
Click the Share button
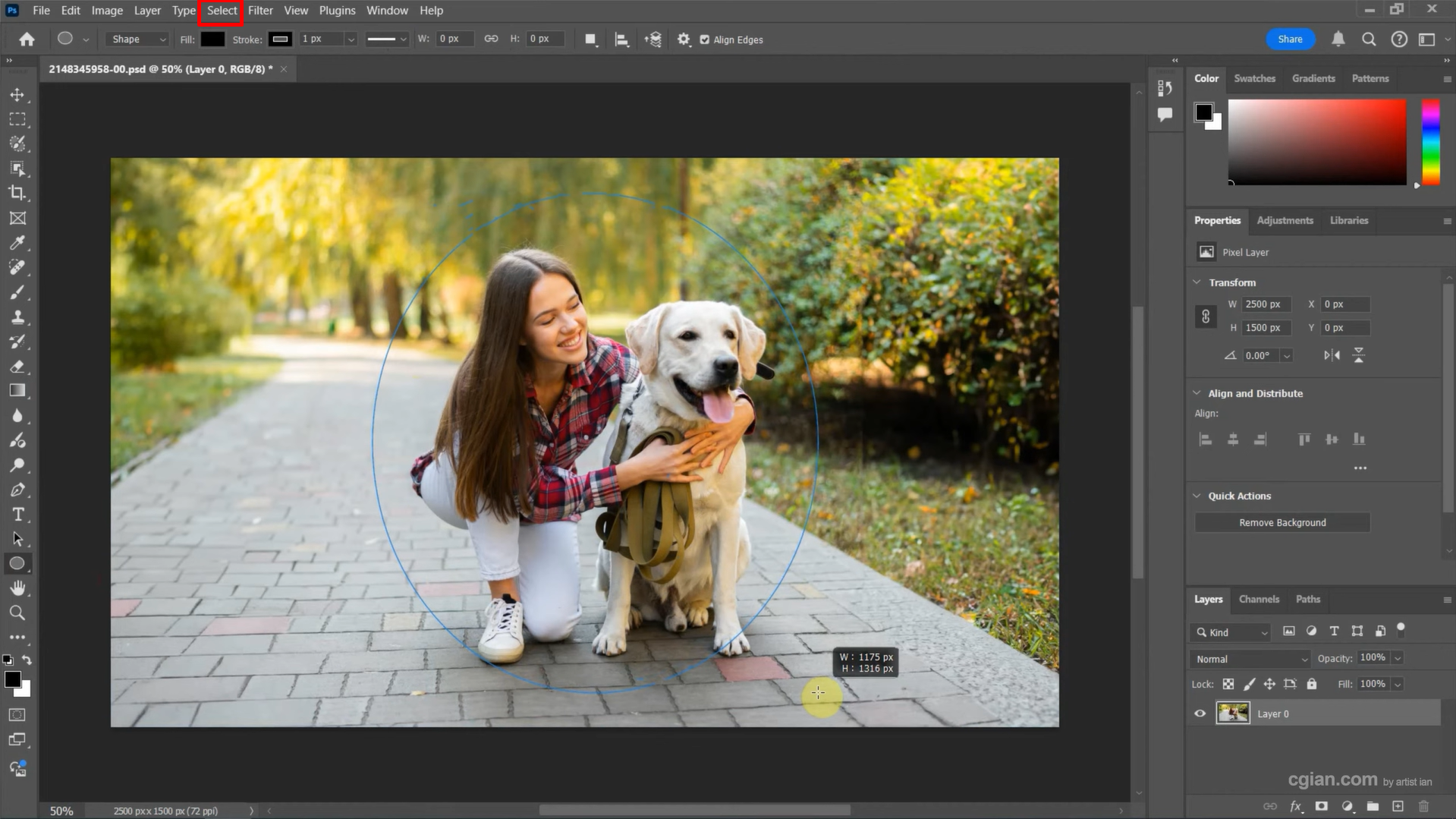[1290, 39]
